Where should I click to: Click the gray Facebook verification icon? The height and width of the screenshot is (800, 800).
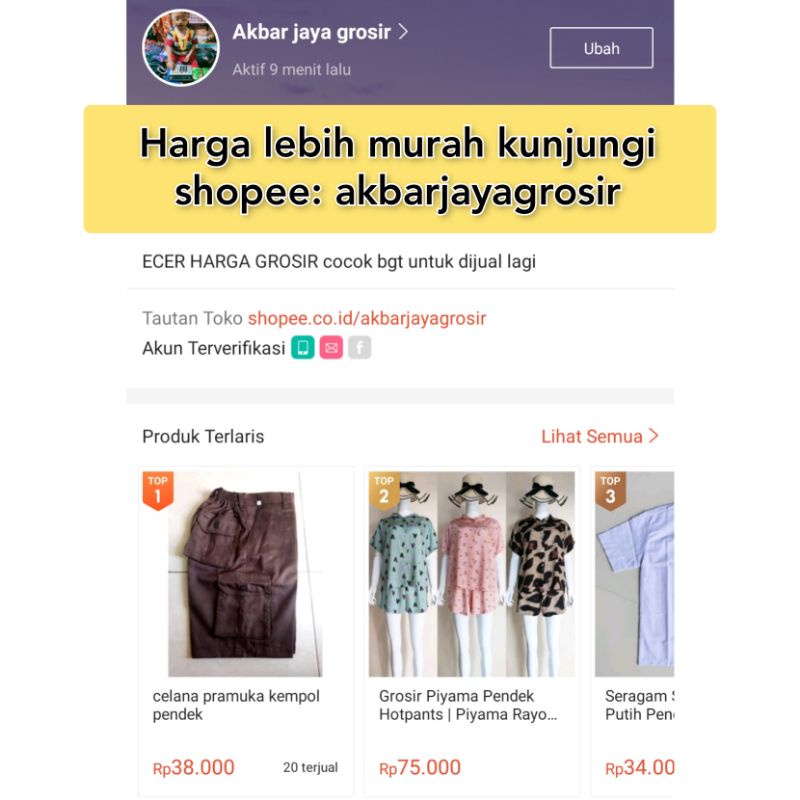click(x=360, y=347)
